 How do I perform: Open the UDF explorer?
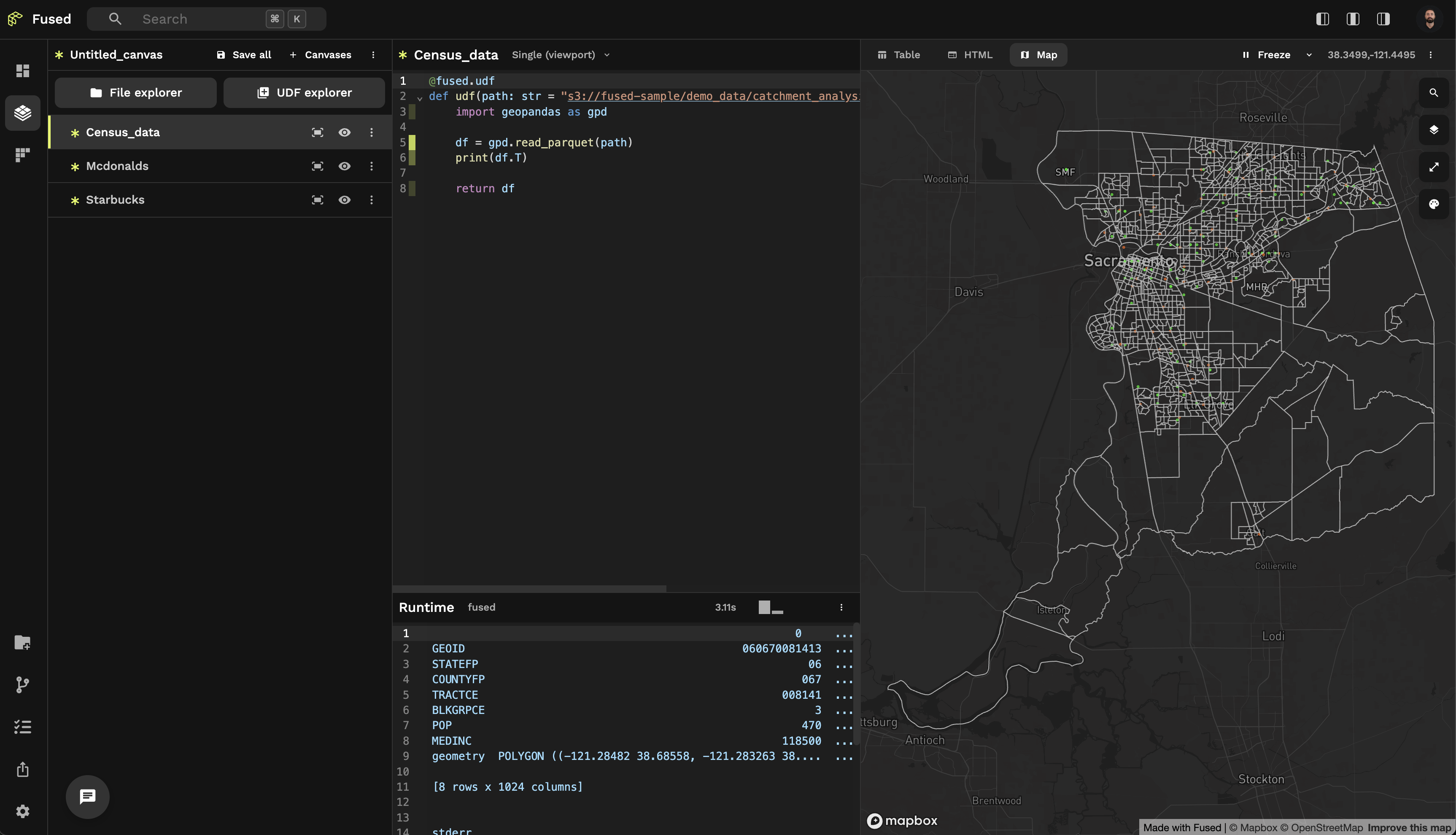(304, 93)
